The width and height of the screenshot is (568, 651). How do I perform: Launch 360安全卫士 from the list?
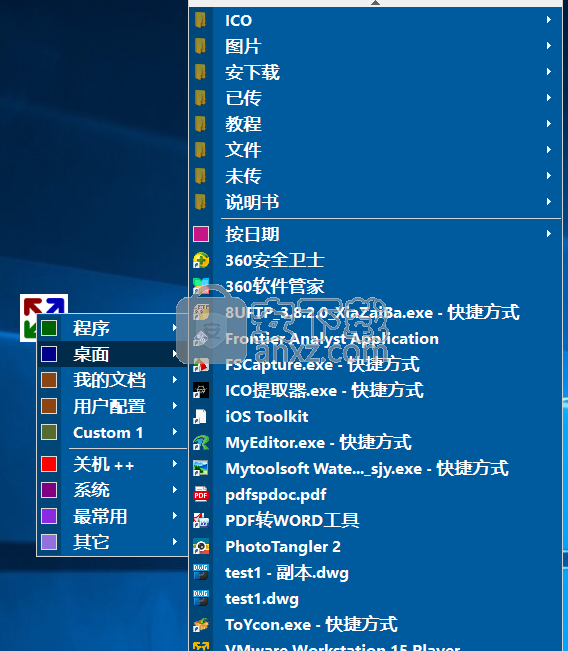[x=375, y=260]
